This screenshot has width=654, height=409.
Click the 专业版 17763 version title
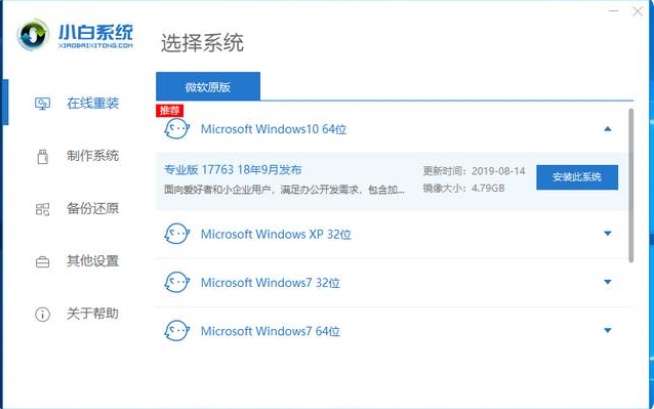(233, 170)
